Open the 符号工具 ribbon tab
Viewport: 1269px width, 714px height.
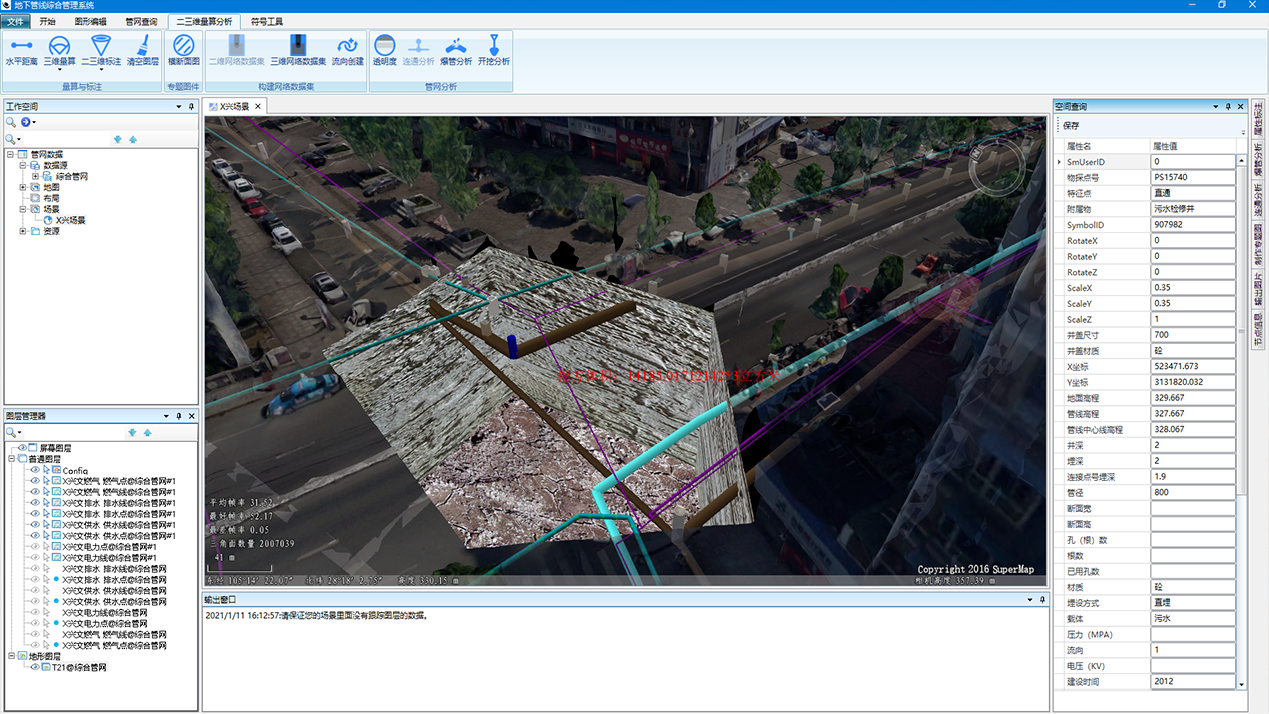click(x=267, y=21)
